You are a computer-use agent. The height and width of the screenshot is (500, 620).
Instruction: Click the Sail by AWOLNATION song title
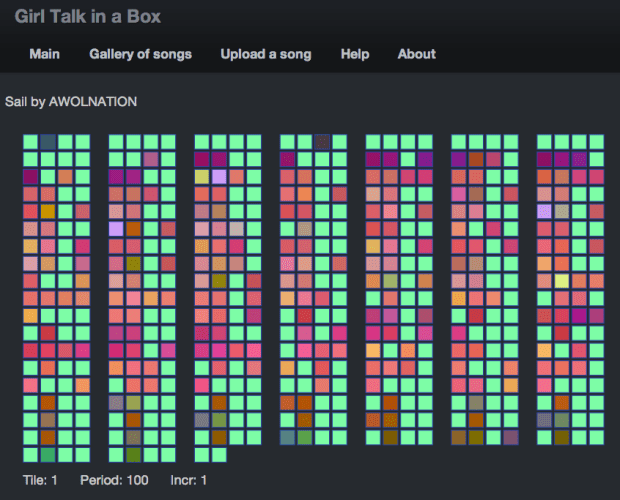pos(71,102)
